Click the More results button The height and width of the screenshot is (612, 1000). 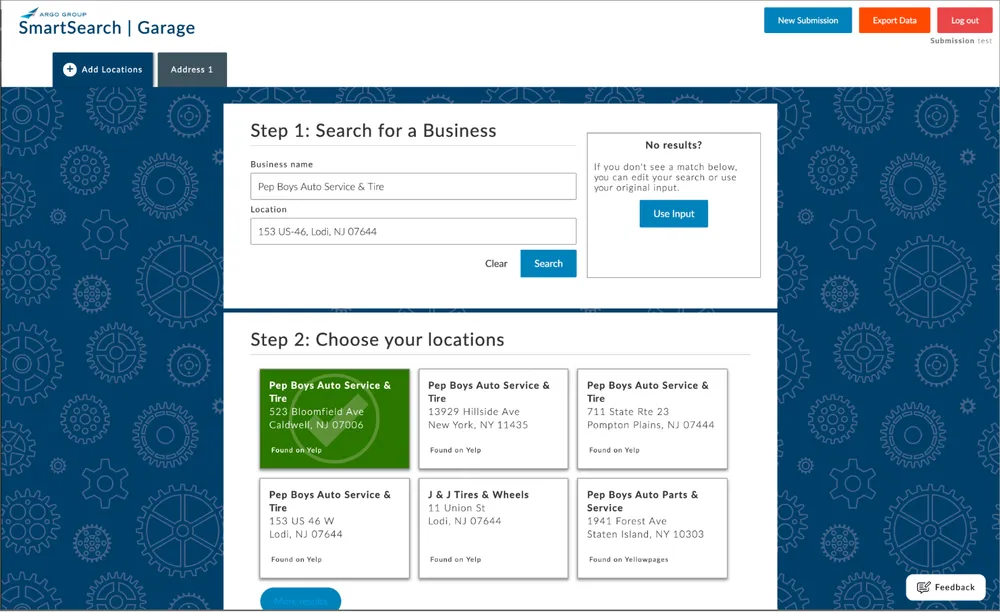click(300, 600)
